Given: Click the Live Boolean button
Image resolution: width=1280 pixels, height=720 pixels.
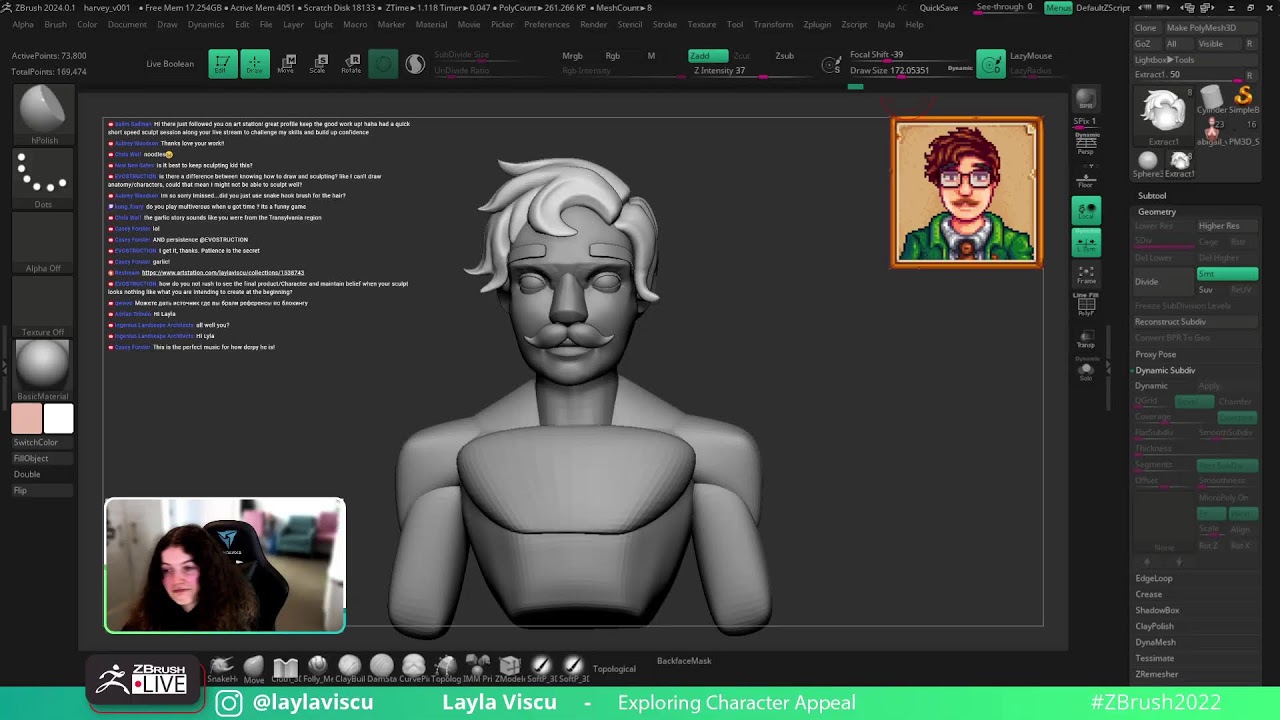Looking at the screenshot, I should click(x=170, y=64).
